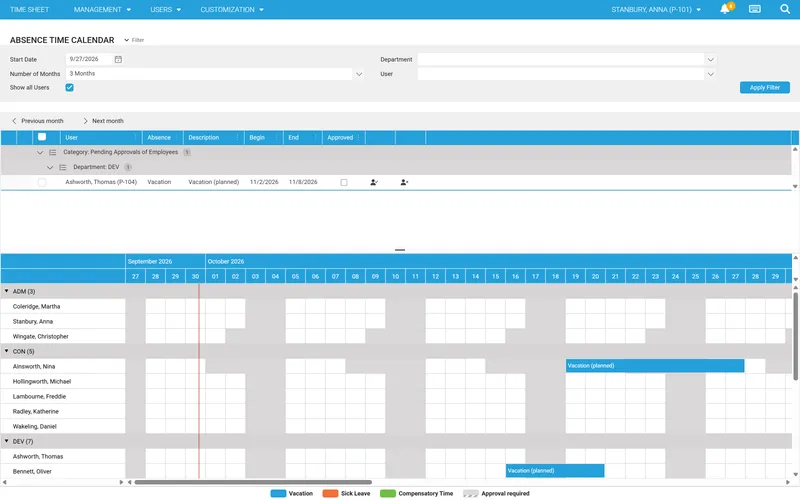
Task: Open the search magnifier icon
Action: click(x=785, y=9)
